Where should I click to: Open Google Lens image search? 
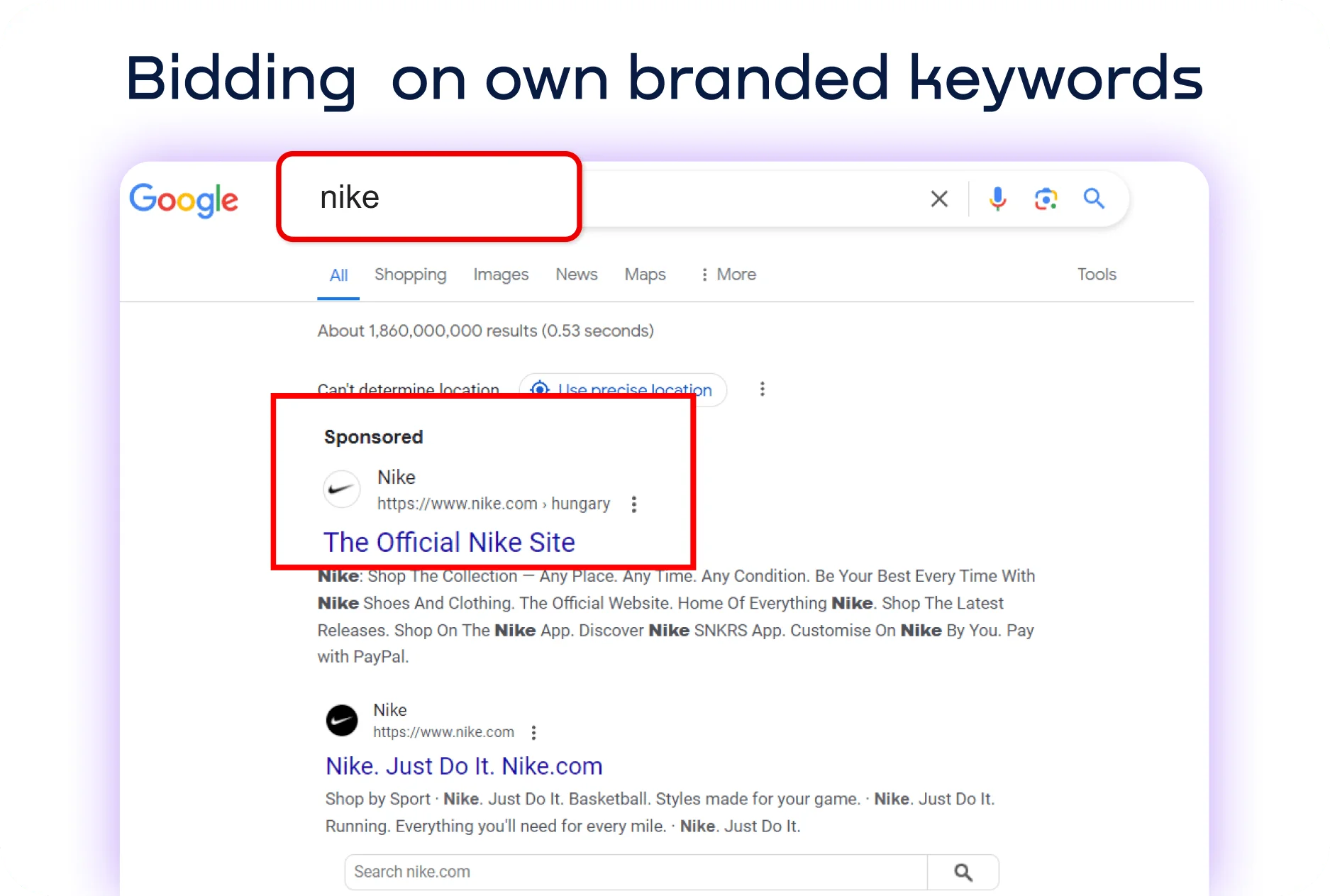click(x=1046, y=199)
